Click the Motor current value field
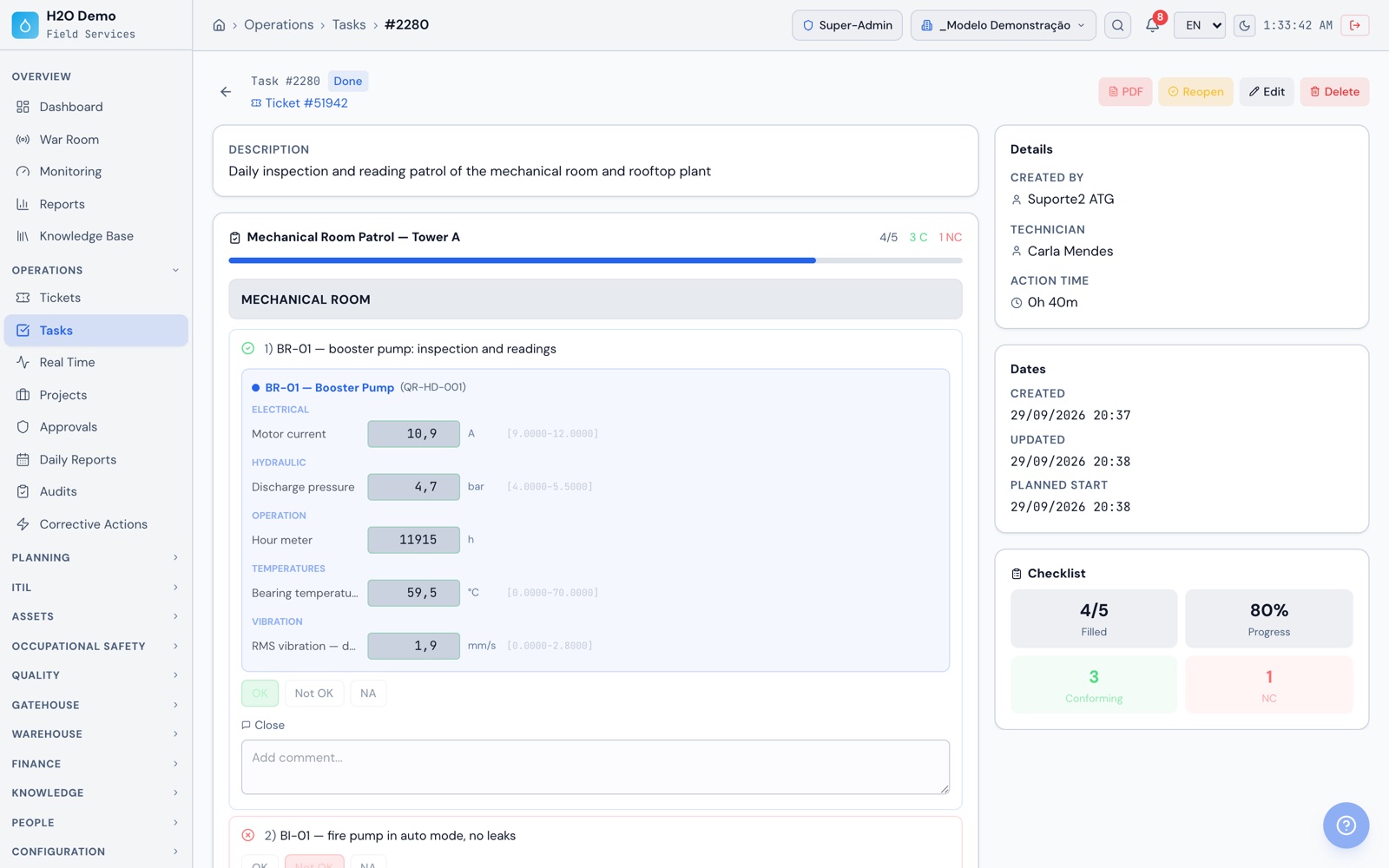The image size is (1389, 868). pos(413,434)
